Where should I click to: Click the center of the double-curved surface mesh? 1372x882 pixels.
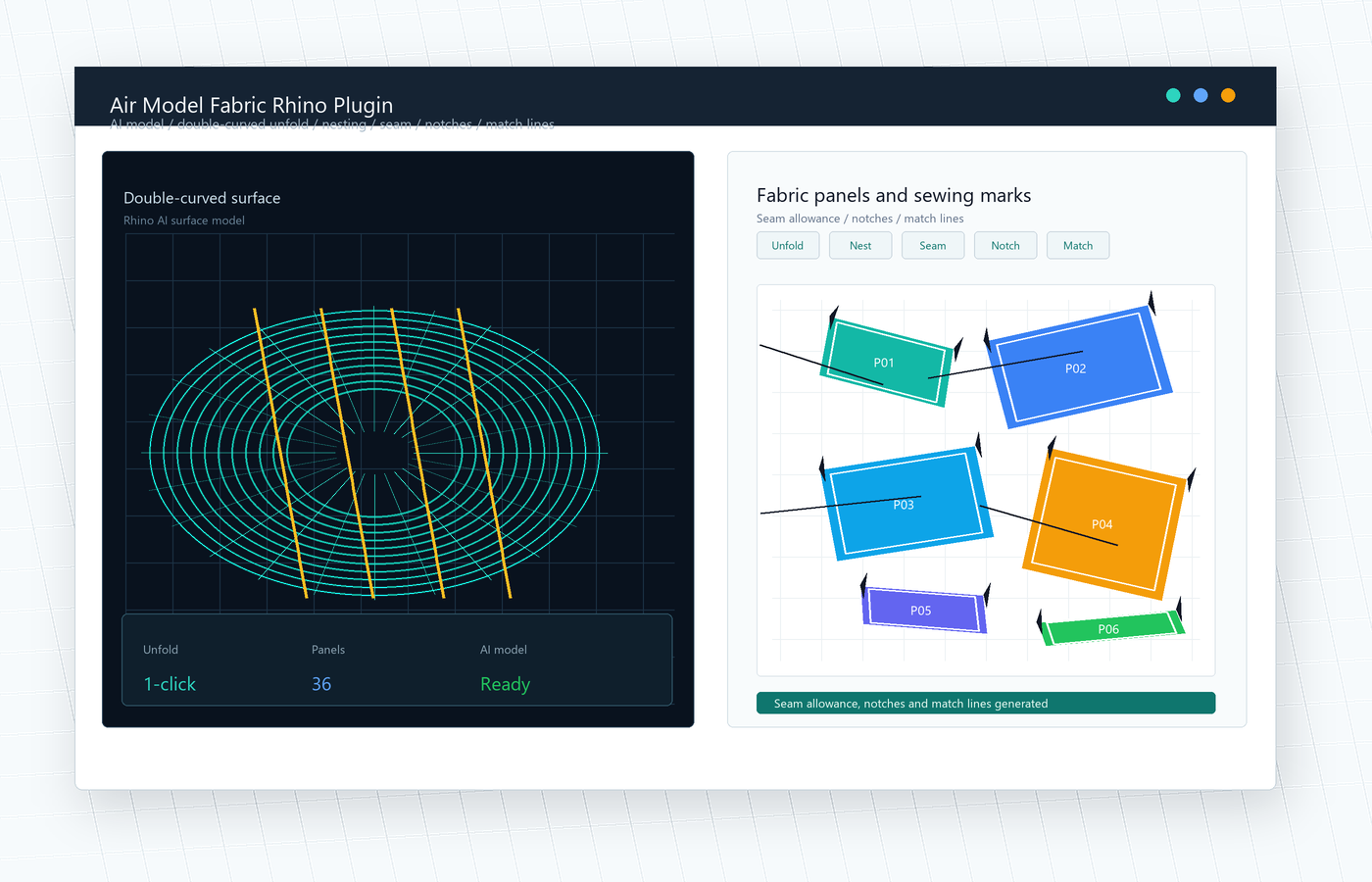click(x=374, y=453)
